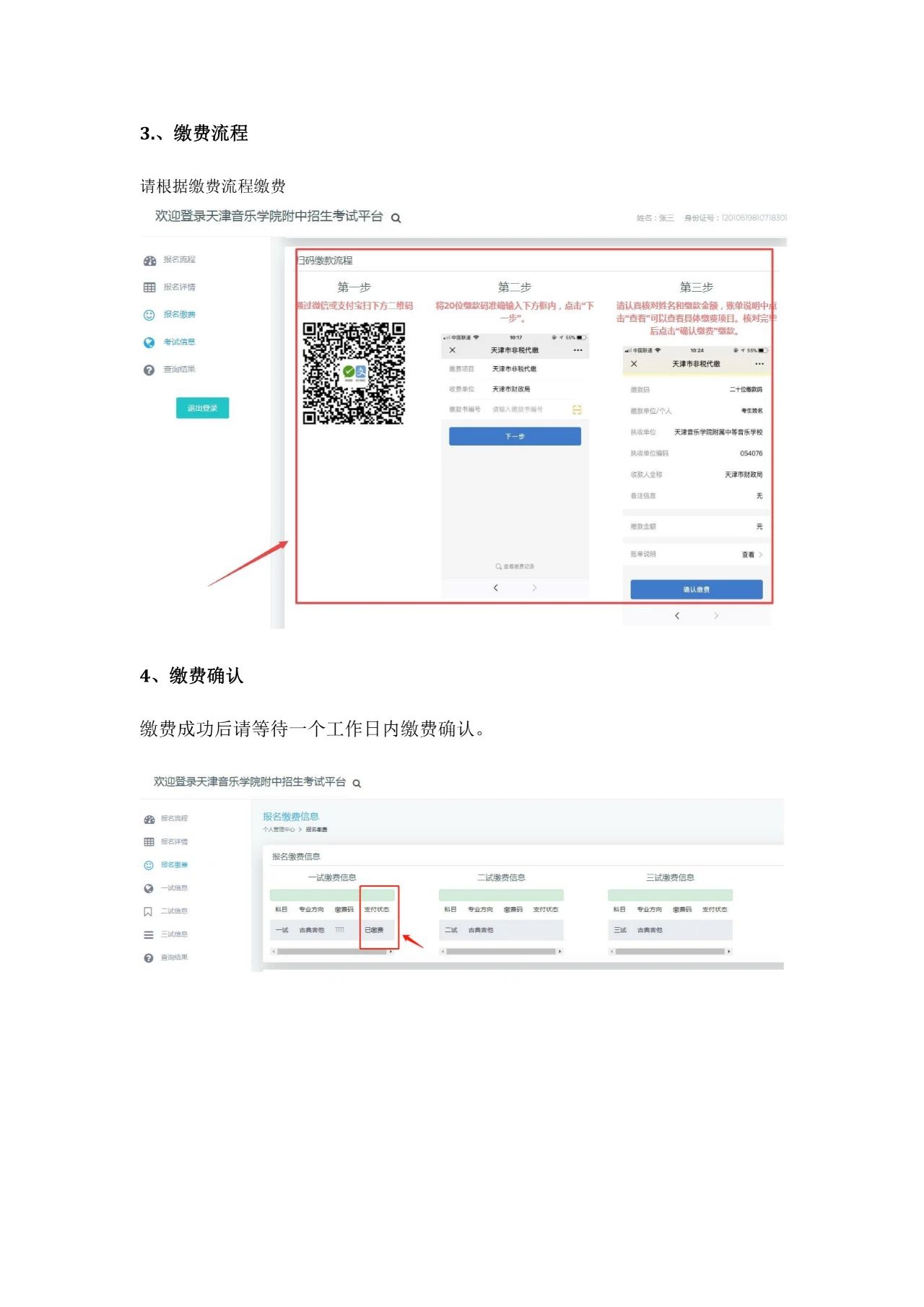Click the list icon beside 三试信息

pos(149,934)
